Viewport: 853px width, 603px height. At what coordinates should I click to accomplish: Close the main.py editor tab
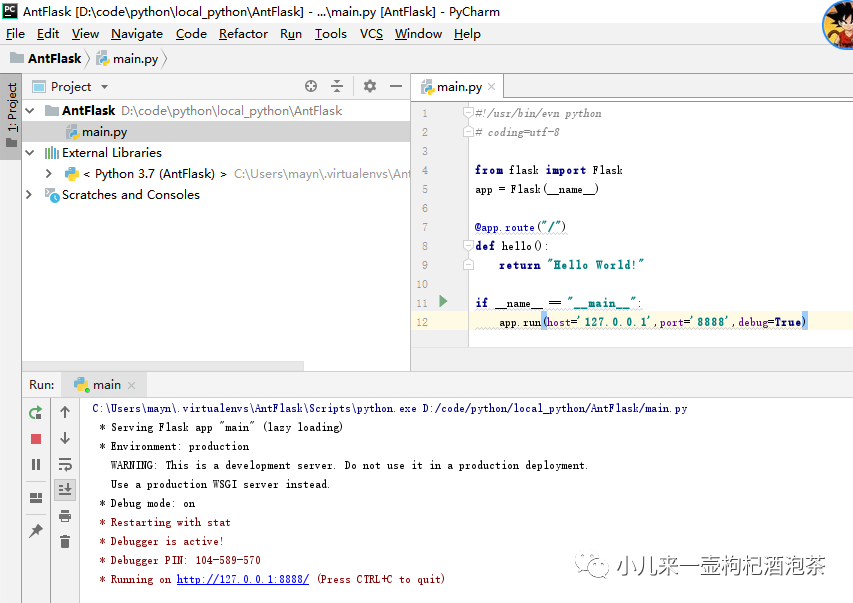(x=492, y=87)
